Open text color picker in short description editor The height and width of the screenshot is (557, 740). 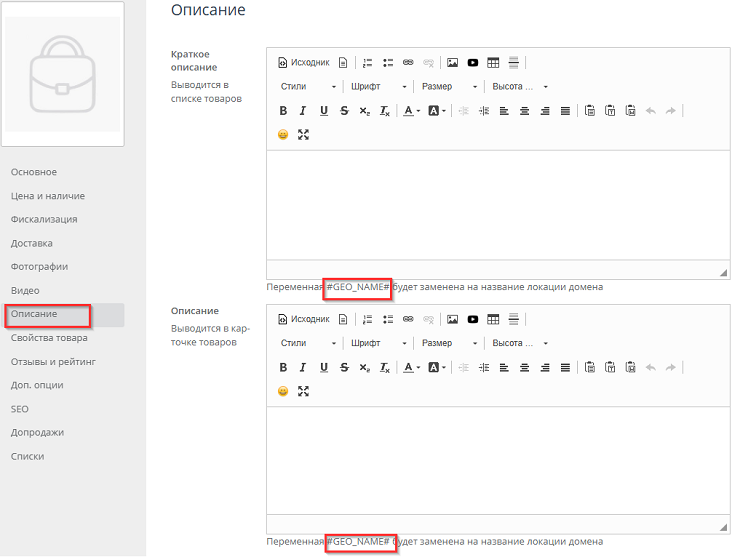(x=411, y=111)
